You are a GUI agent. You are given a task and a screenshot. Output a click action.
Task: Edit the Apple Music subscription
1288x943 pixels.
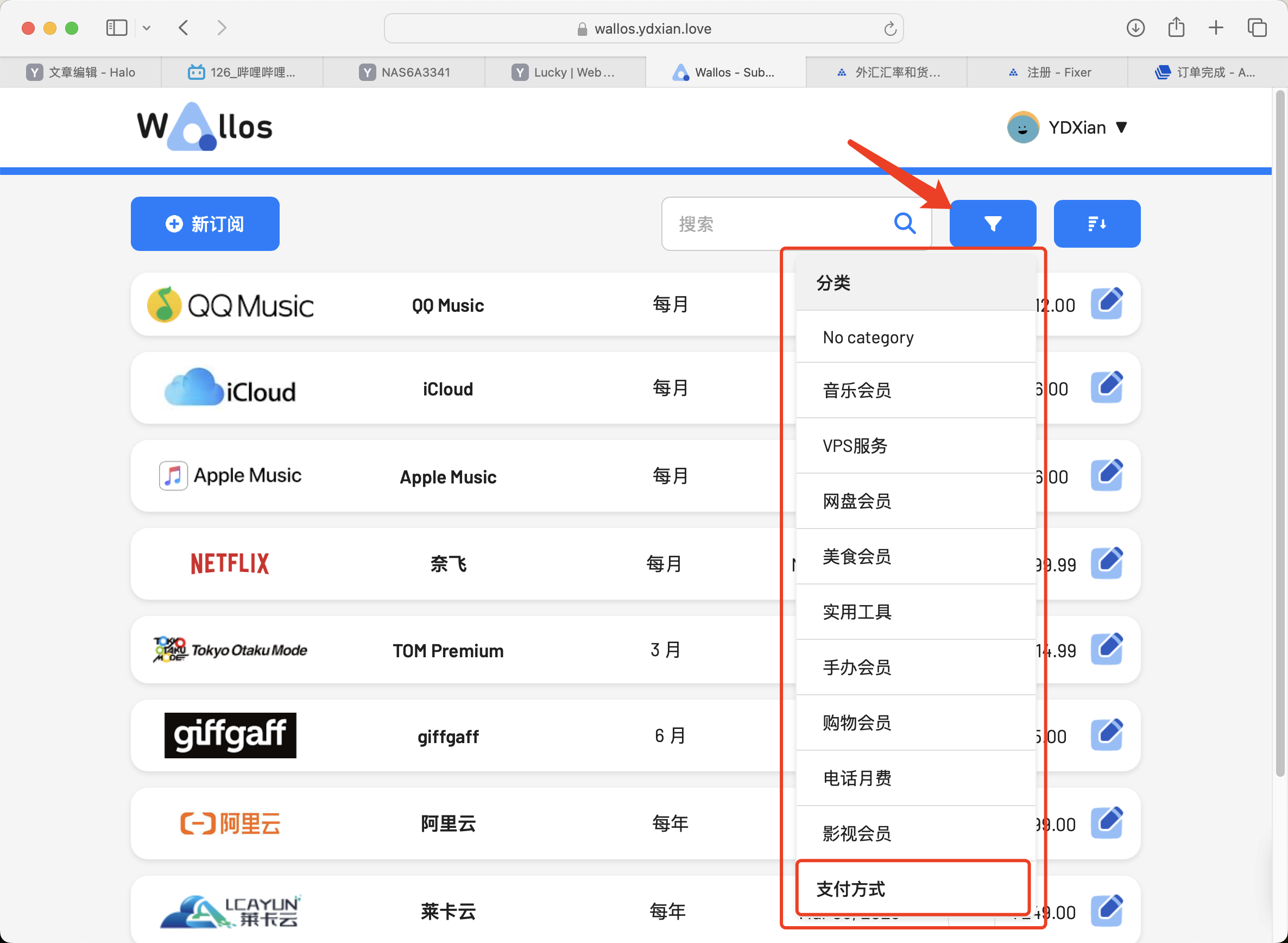(1107, 475)
